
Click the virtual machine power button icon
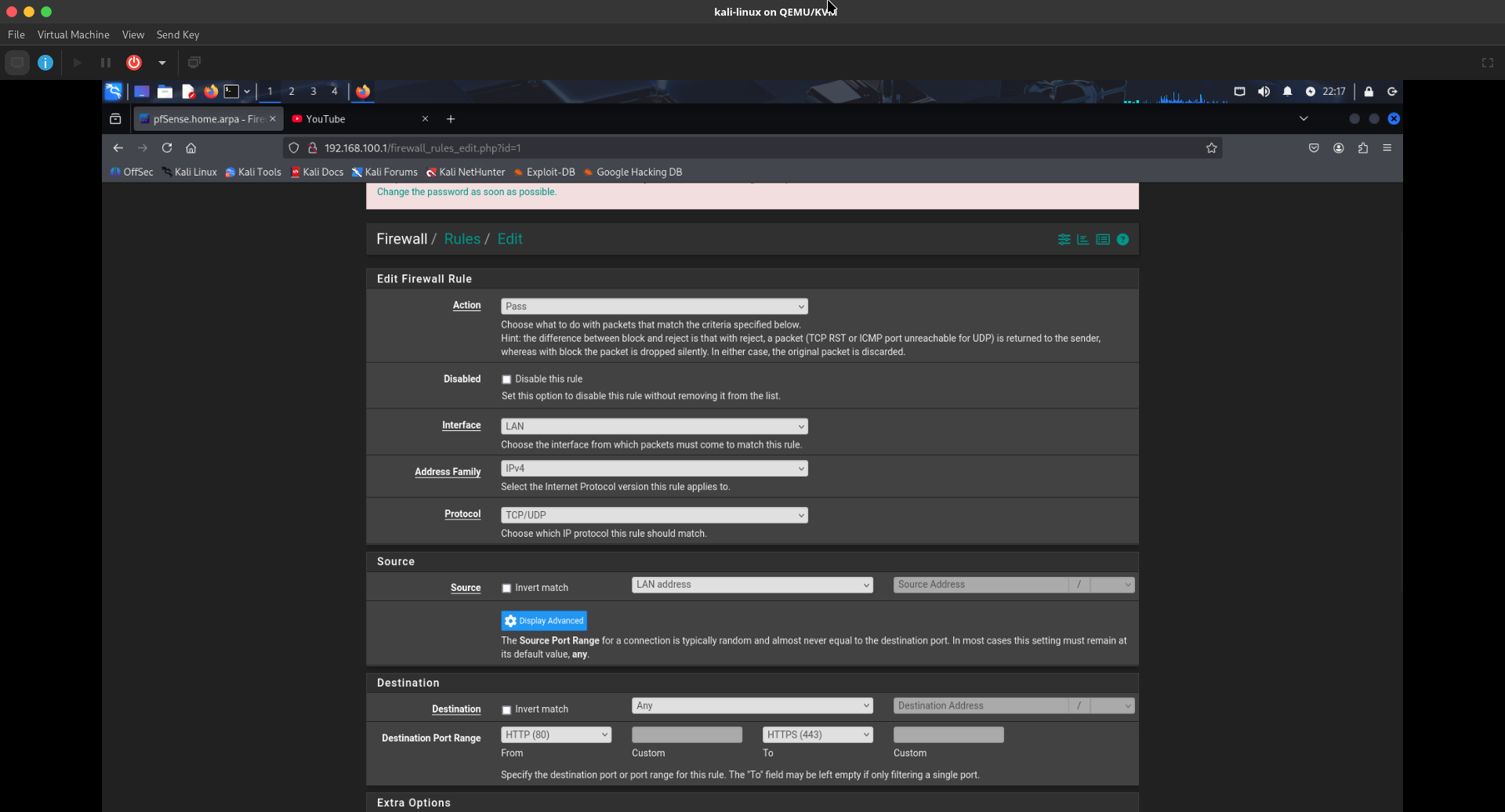[x=134, y=63]
